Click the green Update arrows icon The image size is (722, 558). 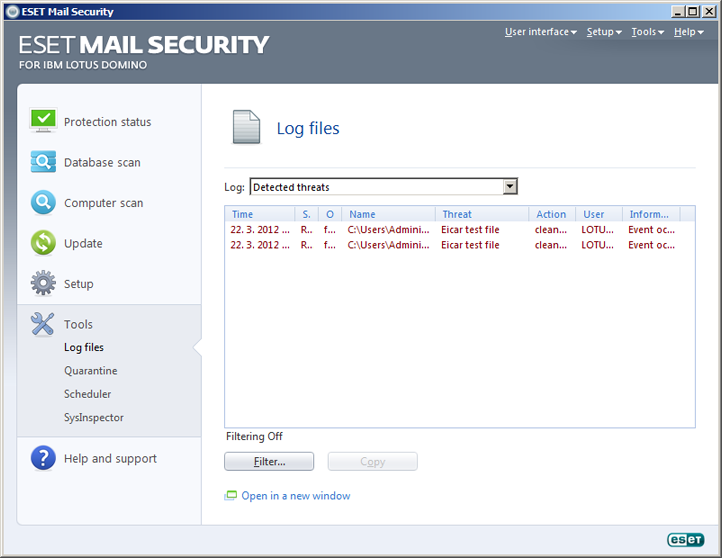[x=43, y=243]
